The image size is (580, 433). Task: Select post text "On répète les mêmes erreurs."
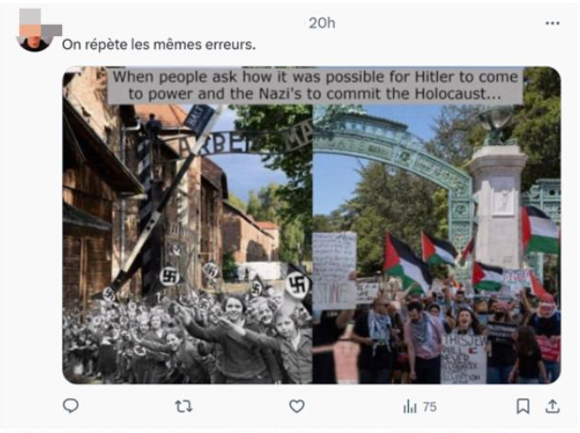[x=159, y=45]
